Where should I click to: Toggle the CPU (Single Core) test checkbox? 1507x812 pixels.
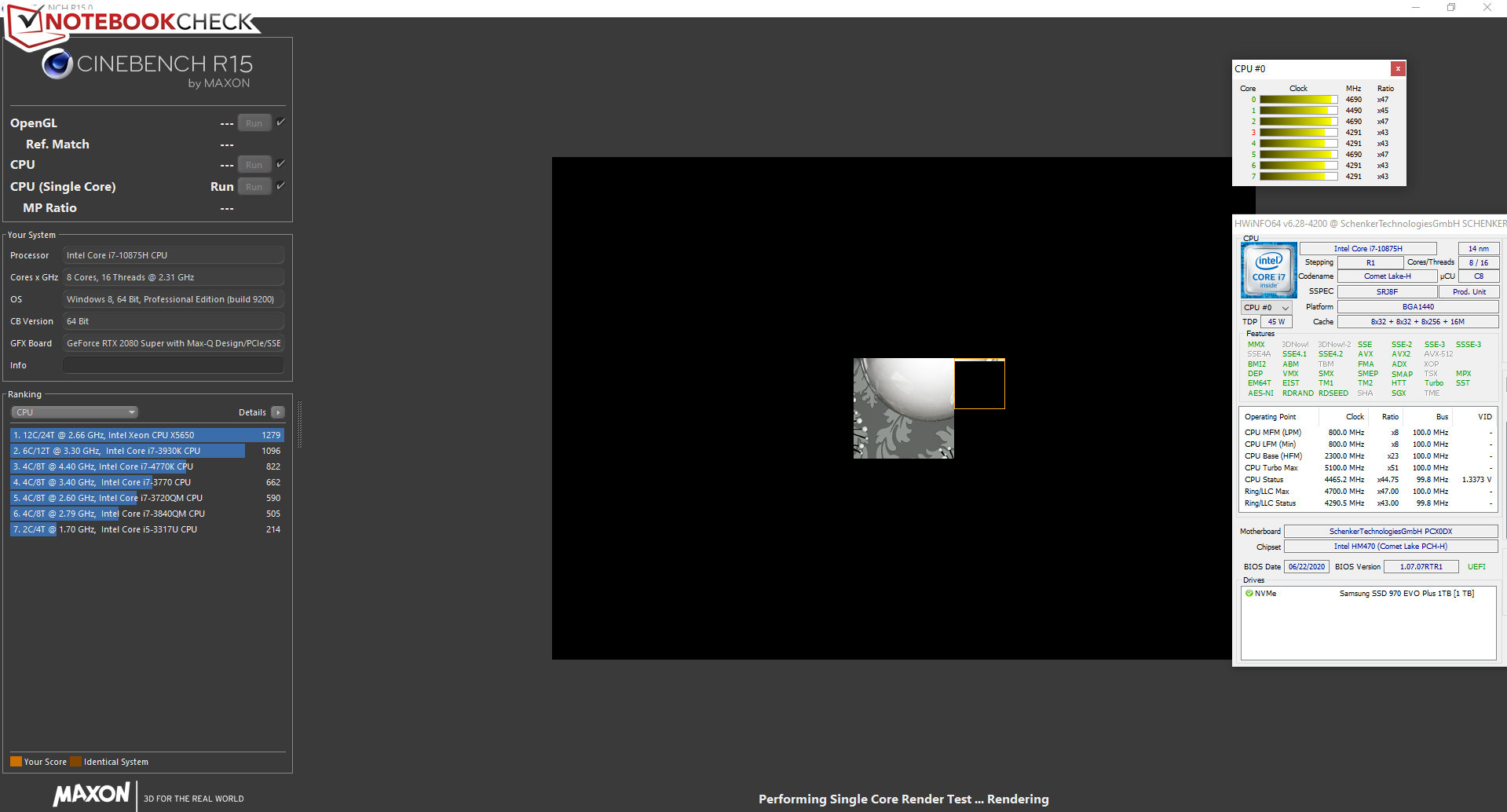280,186
